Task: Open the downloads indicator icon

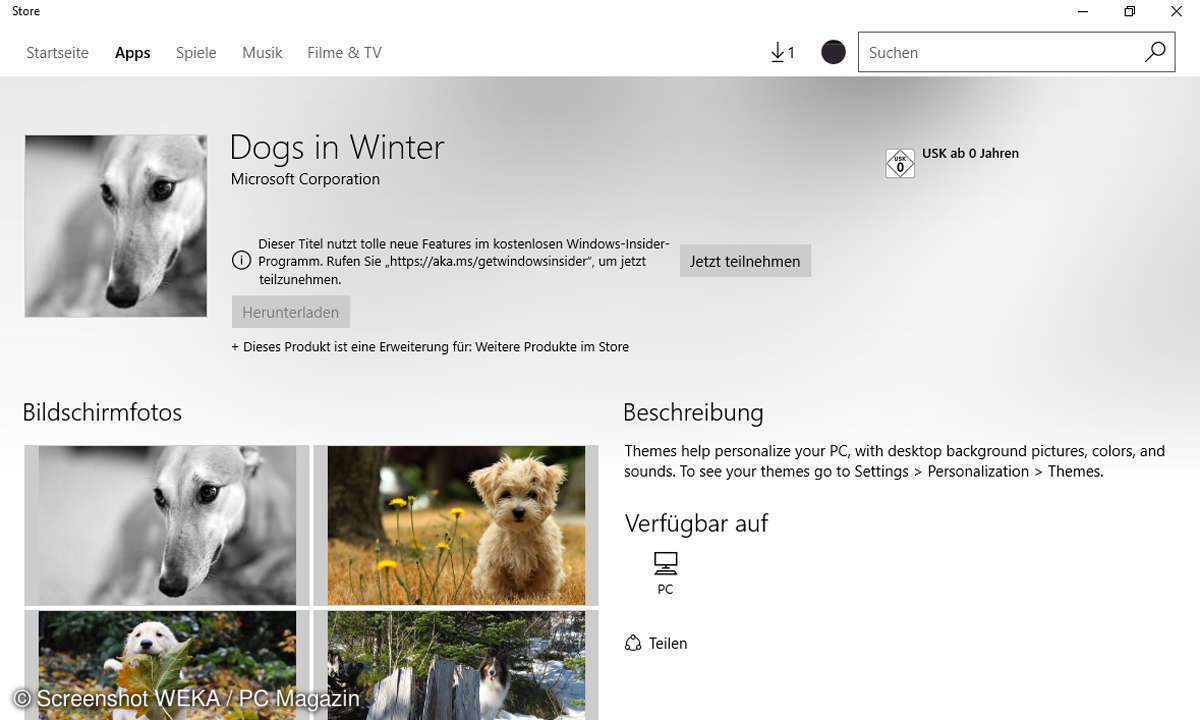Action: click(x=783, y=52)
